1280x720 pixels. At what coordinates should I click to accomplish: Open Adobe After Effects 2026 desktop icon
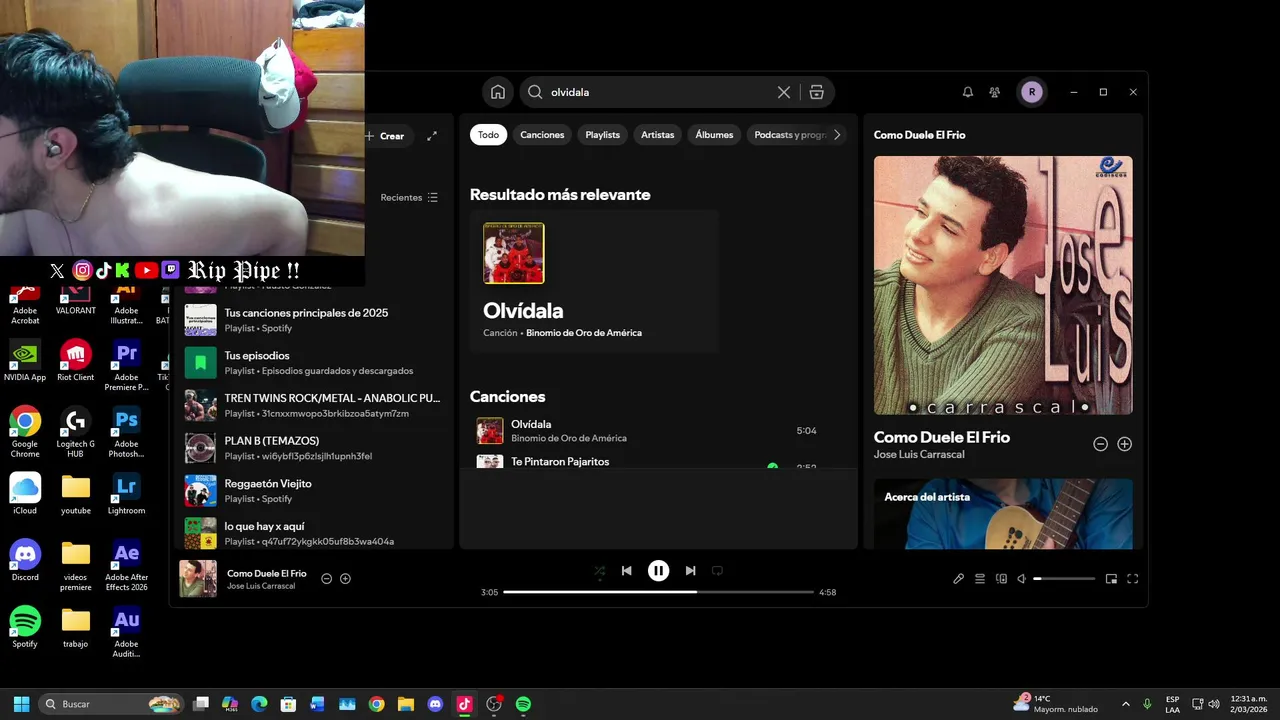[127, 565]
